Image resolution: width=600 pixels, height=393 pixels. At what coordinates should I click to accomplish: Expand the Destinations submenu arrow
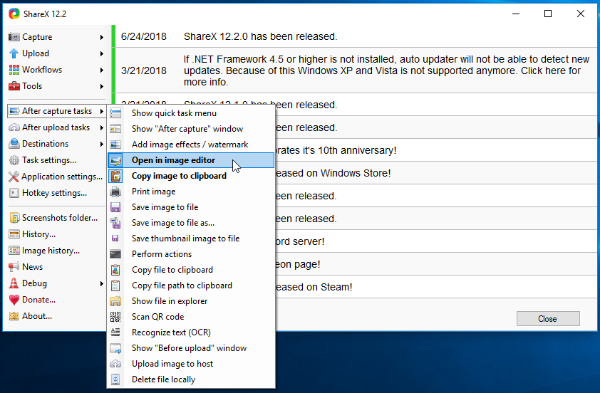(x=101, y=144)
